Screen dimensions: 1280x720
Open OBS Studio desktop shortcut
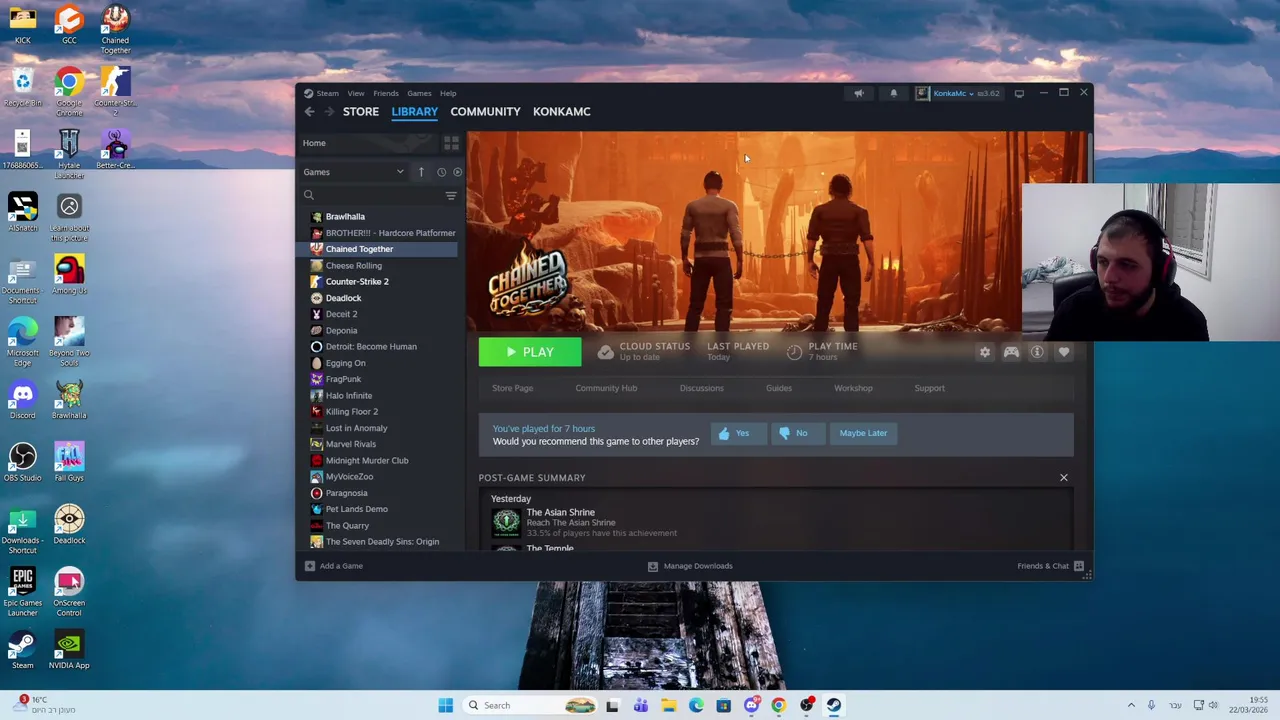pos(22,462)
